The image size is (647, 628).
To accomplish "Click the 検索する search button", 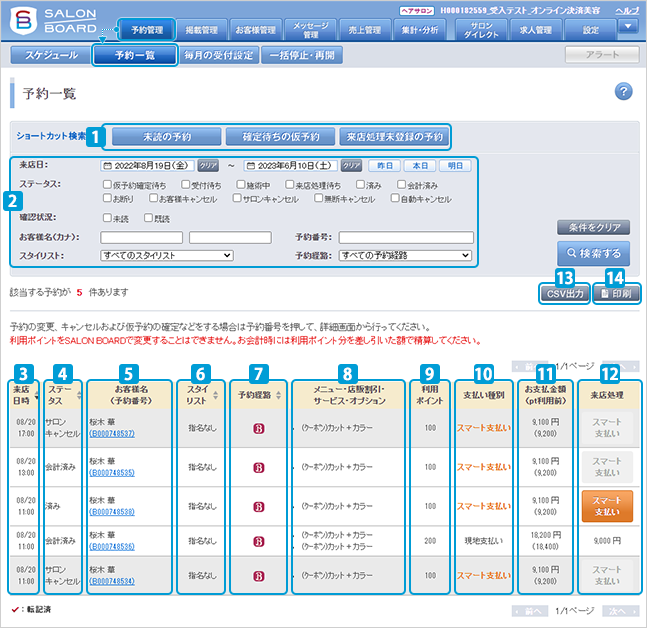I will click(594, 253).
